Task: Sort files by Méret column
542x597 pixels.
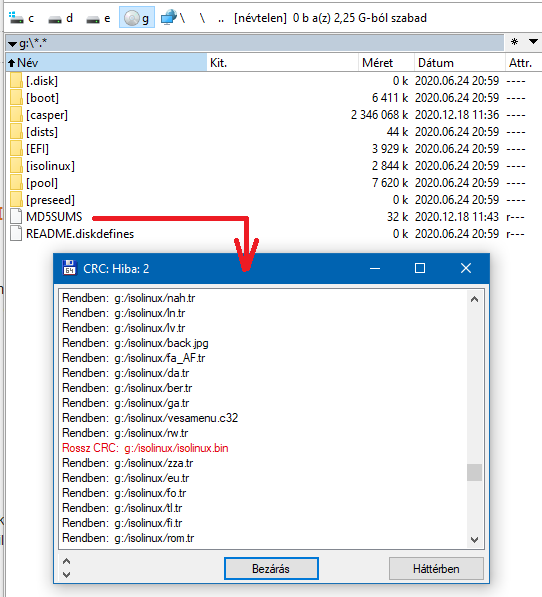Action: click(386, 63)
